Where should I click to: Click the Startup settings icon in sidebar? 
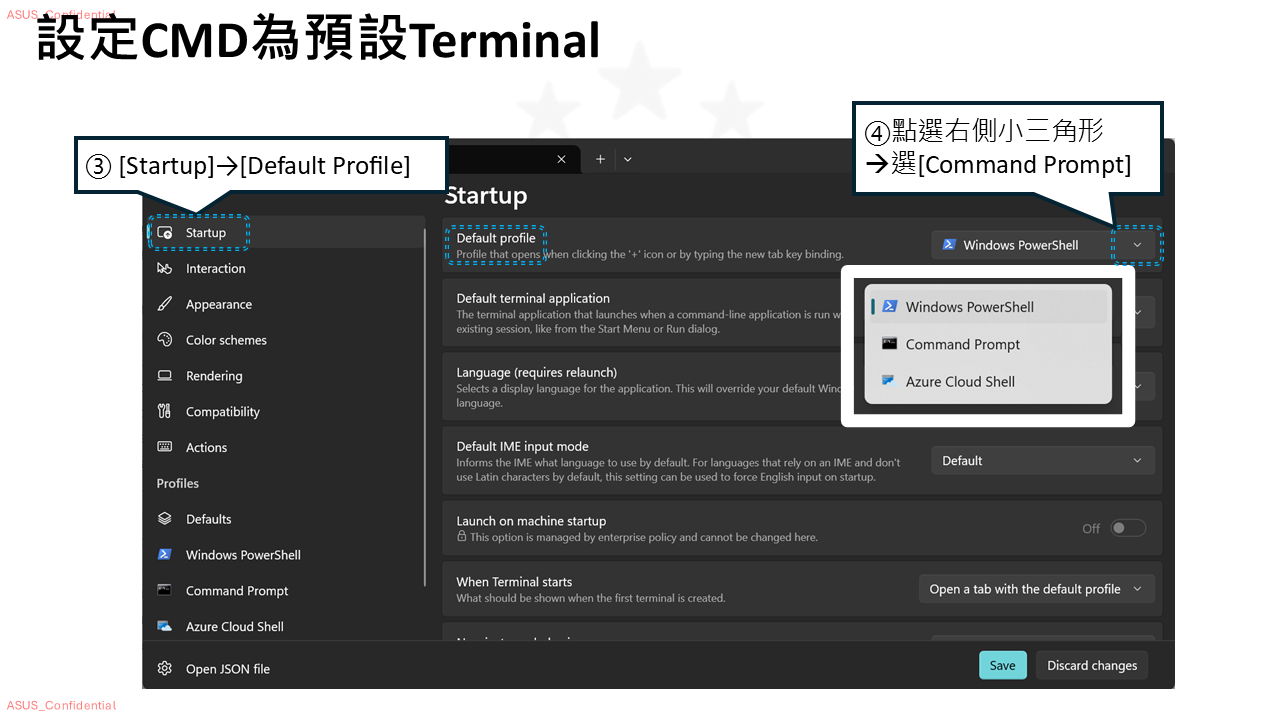(x=165, y=232)
